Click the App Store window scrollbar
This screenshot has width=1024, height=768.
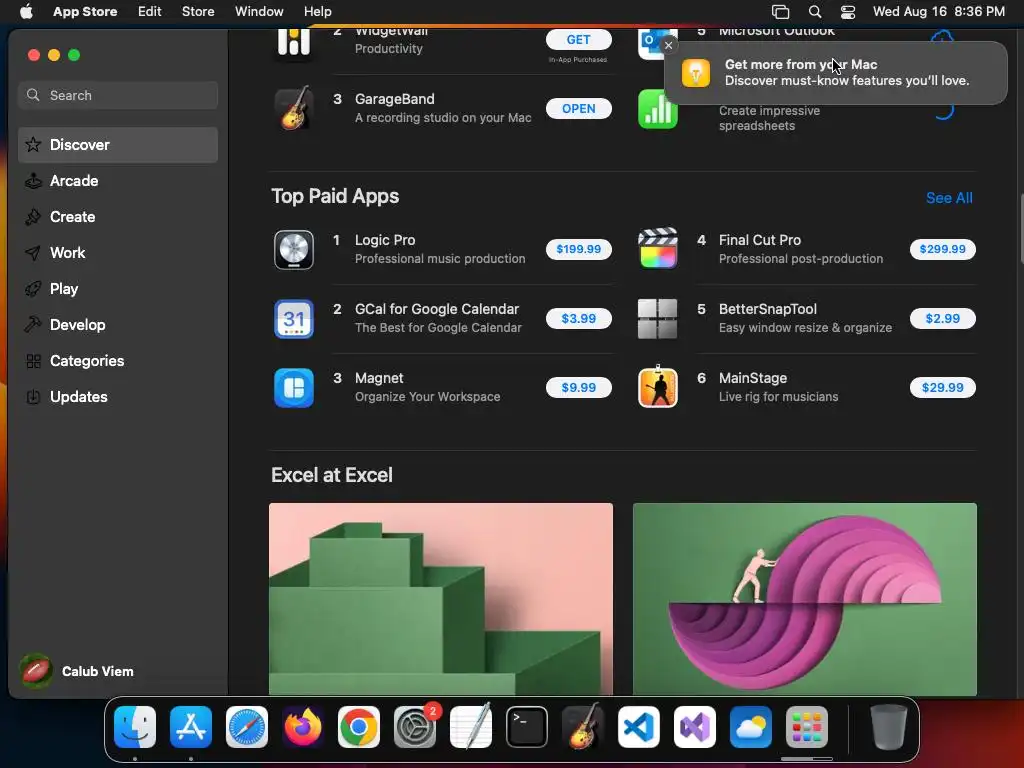pos(1021,229)
